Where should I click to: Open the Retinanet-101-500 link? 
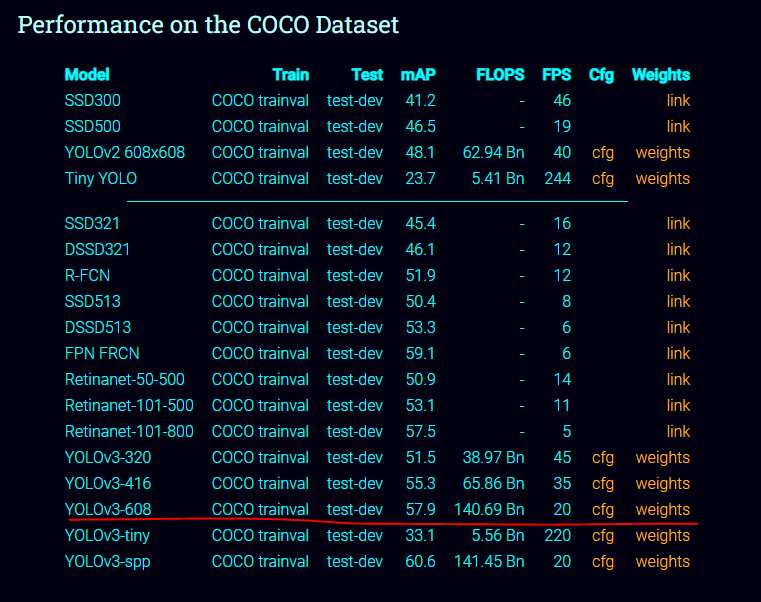click(x=678, y=405)
